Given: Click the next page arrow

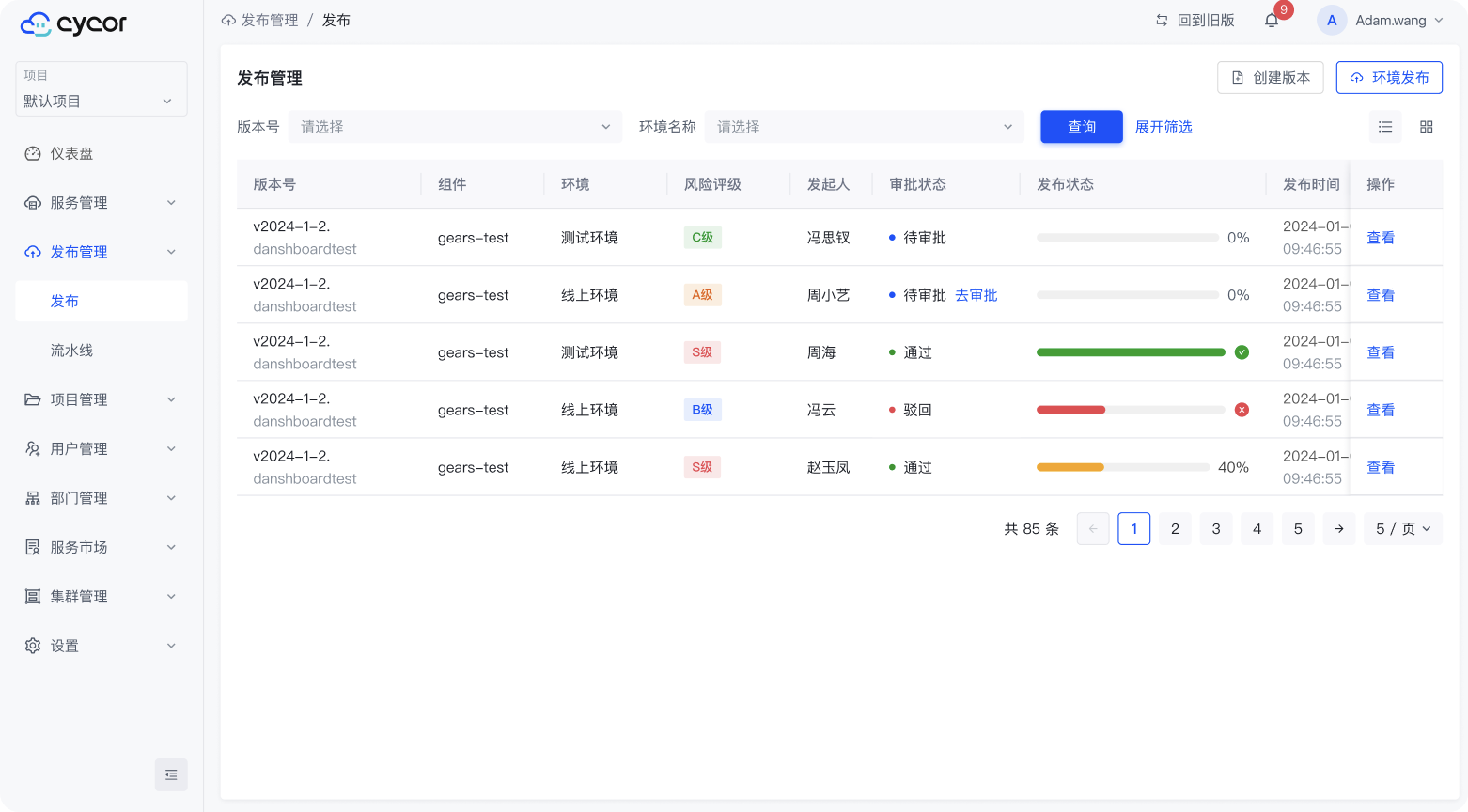Looking at the screenshot, I should (1339, 529).
